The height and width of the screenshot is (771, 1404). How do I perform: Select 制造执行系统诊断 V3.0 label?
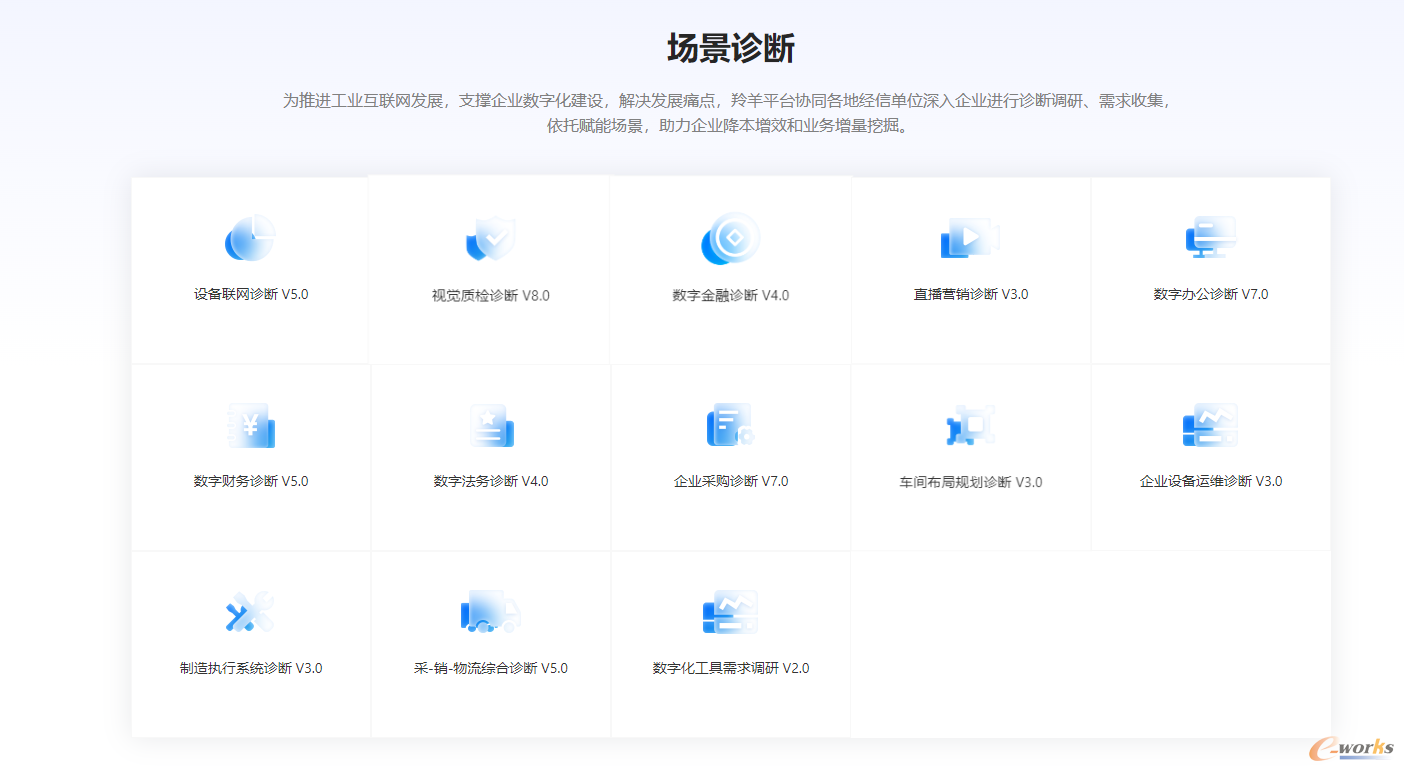click(x=251, y=668)
